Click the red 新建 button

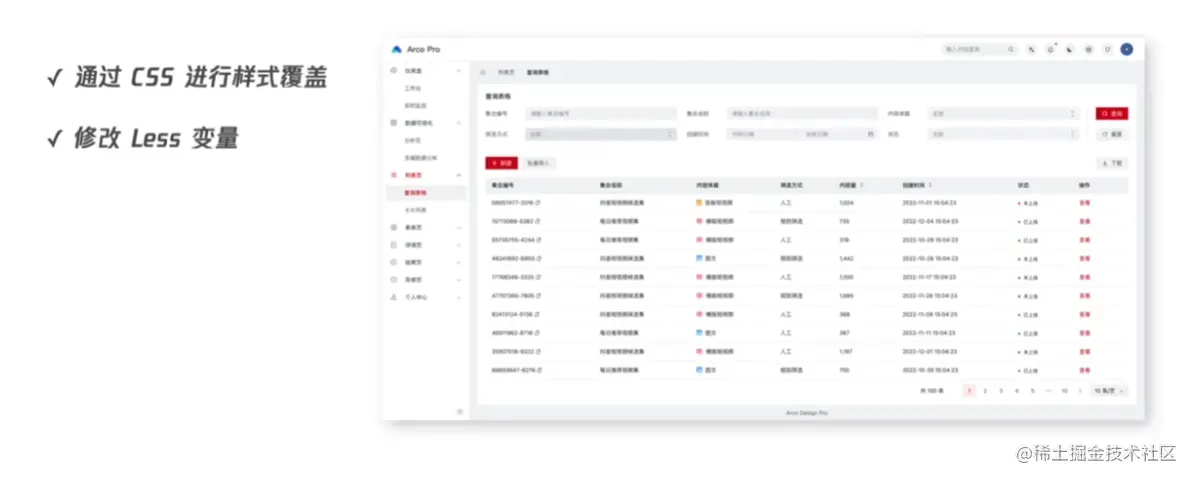click(501, 163)
